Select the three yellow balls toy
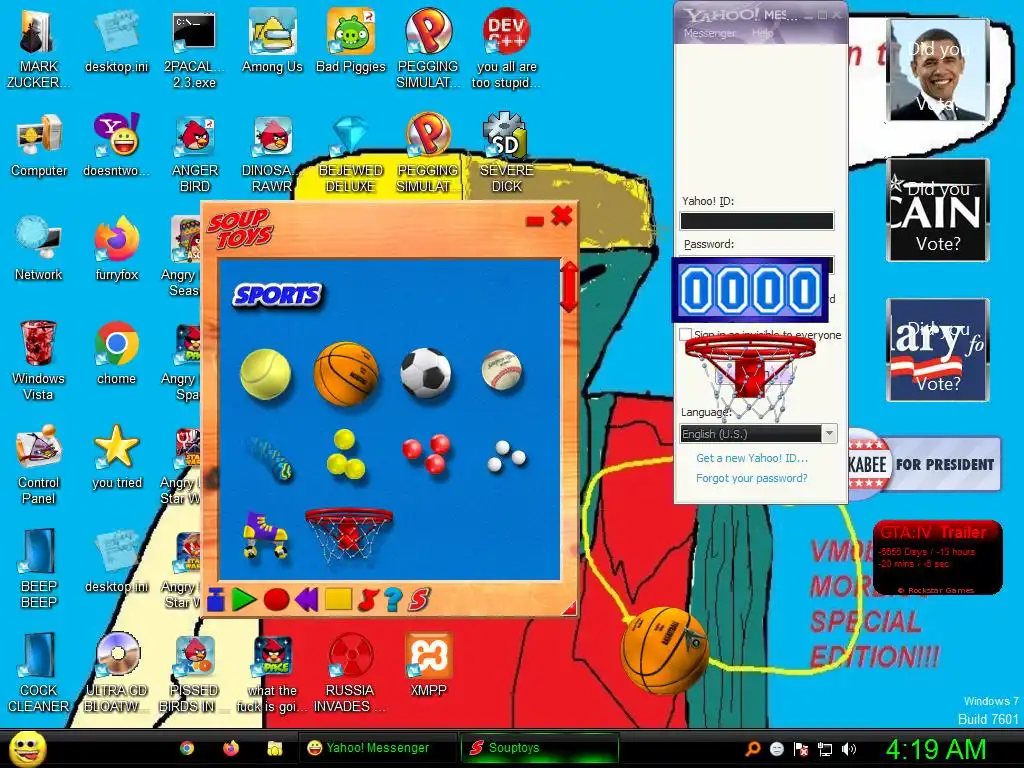This screenshot has height=768, width=1024. coord(345,454)
